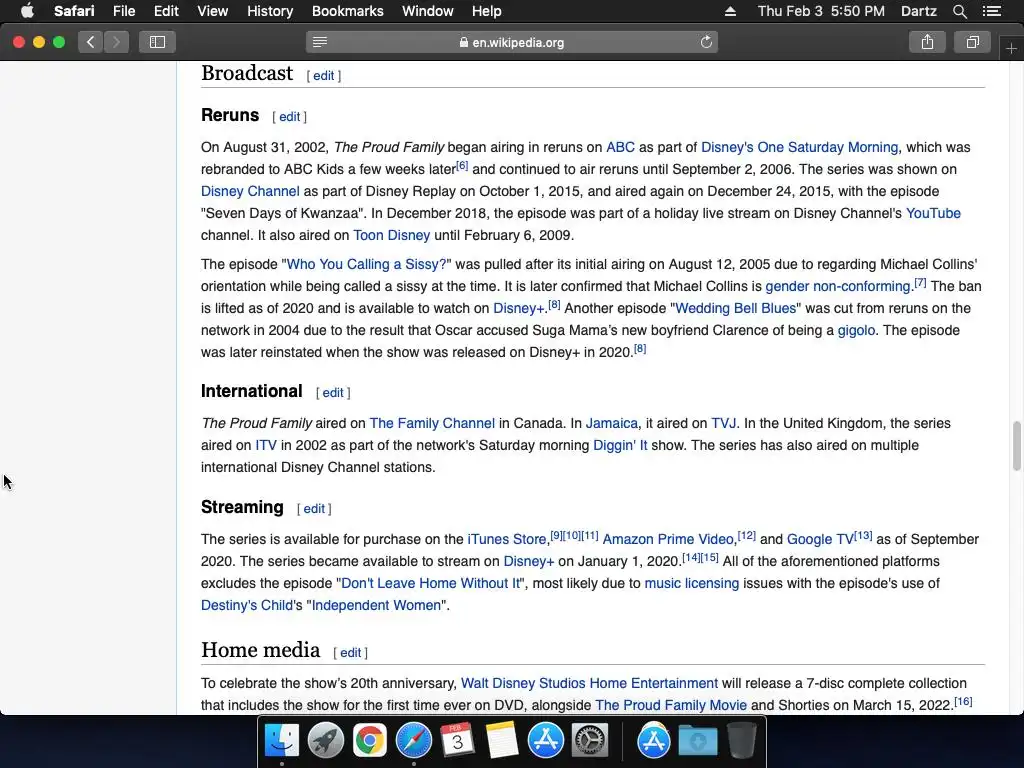The image size is (1024, 768).
Task: Open "Who You Calling a Sissy?" link
Action: [x=366, y=264]
